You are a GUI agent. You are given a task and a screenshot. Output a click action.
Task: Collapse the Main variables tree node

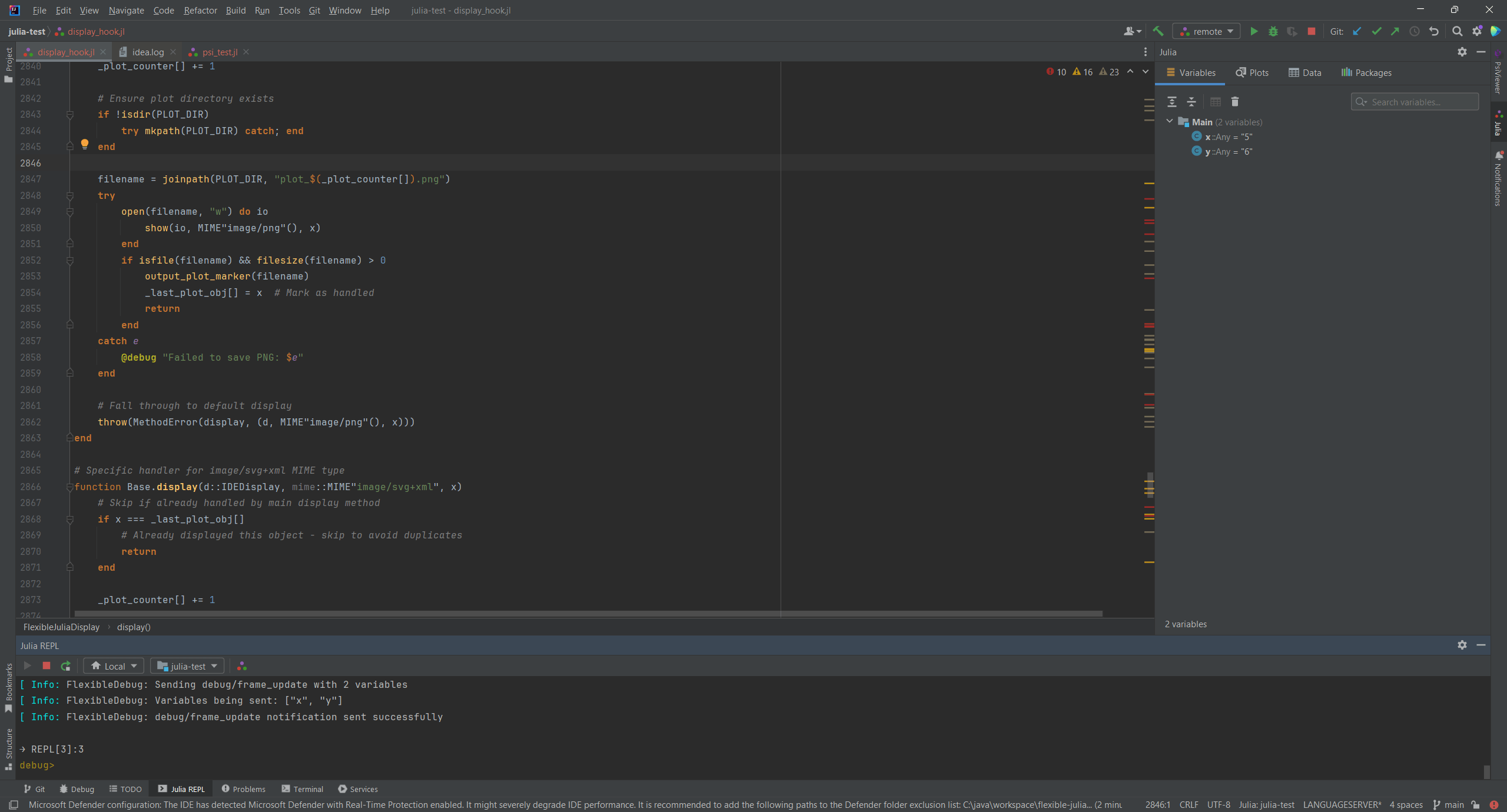pos(1169,122)
